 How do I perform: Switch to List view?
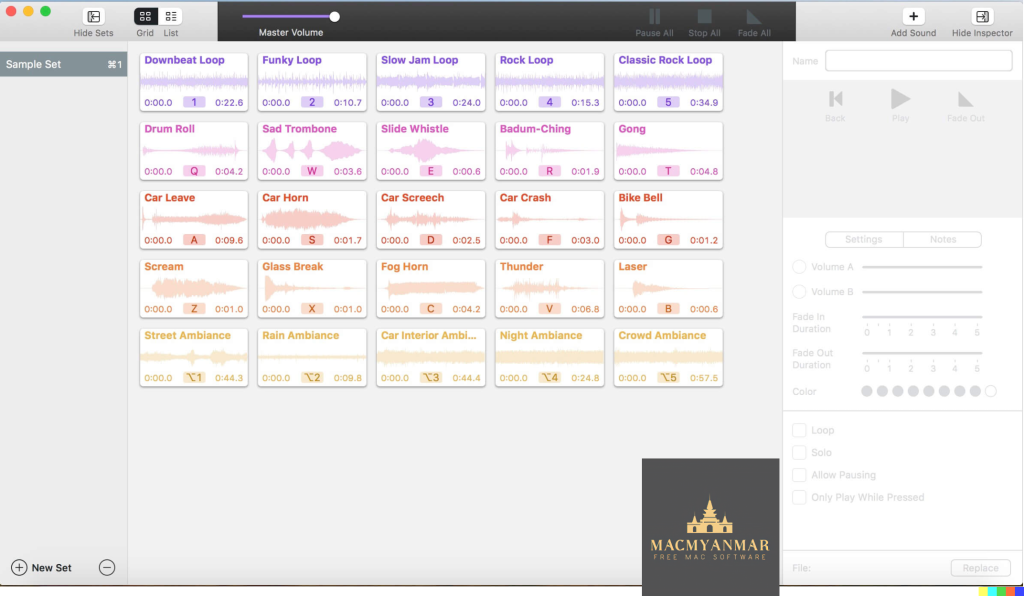(170, 16)
